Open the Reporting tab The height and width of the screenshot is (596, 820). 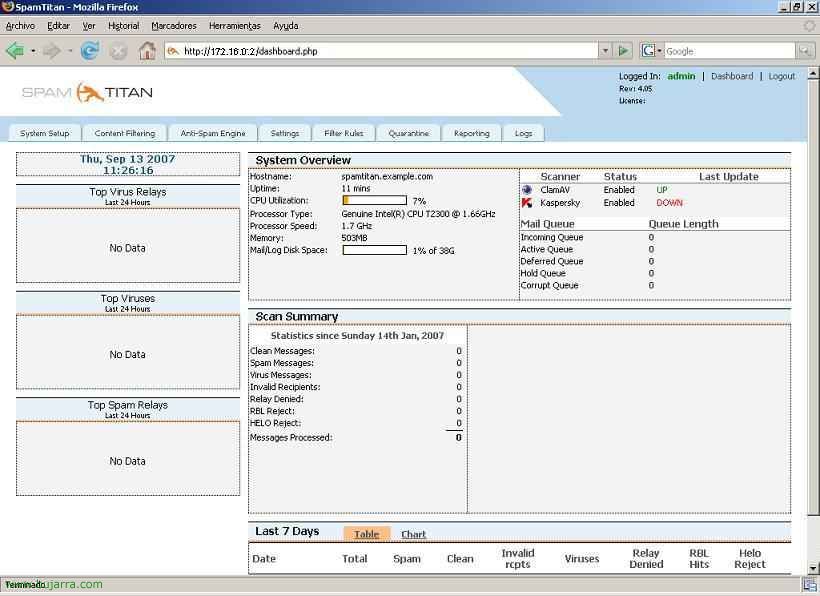point(472,133)
